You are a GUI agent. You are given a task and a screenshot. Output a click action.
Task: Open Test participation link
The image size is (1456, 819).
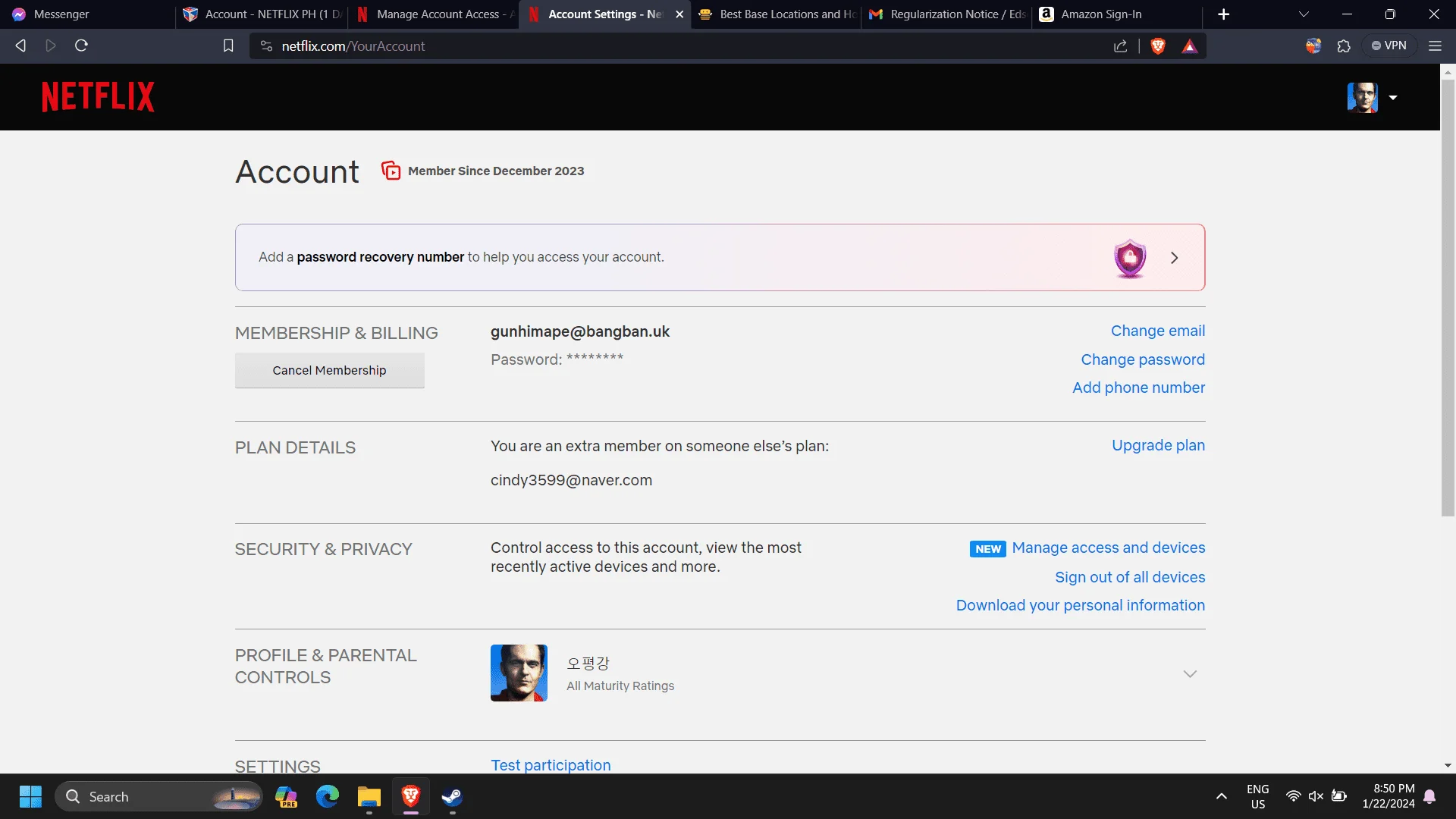pos(551,764)
